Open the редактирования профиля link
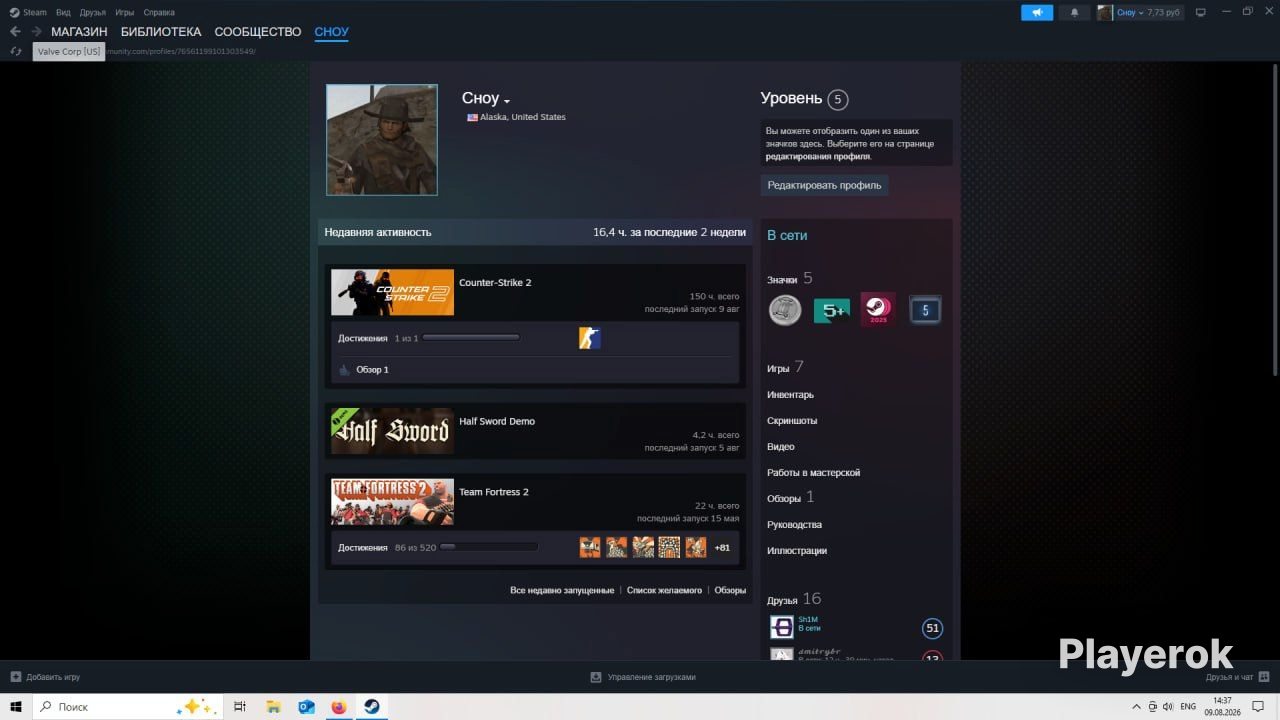This screenshot has height=720, width=1280. point(818,157)
